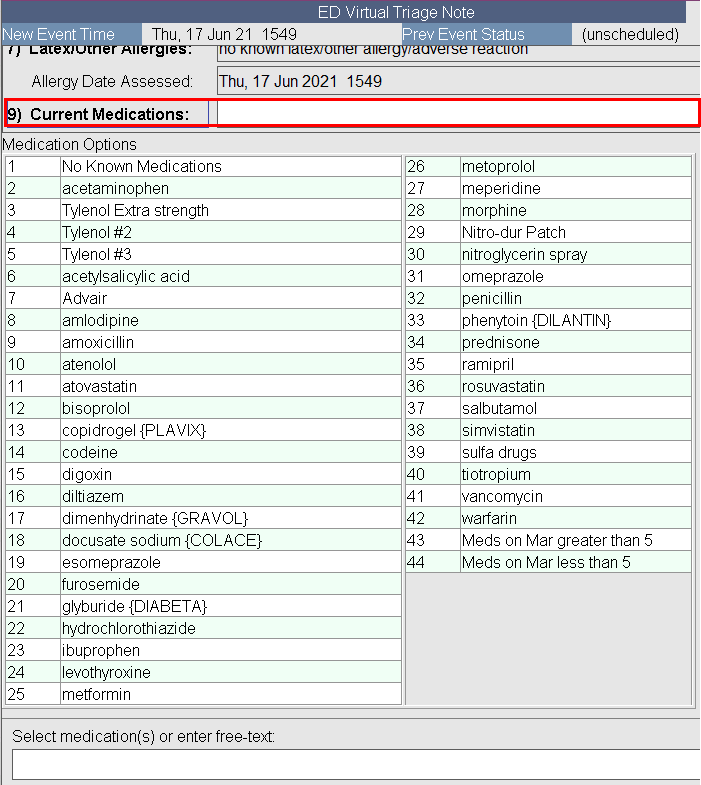Select 'dimenhydrinate {GRAVOL}' option
The width and height of the screenshot is (701, 785).
click(203, 519)
